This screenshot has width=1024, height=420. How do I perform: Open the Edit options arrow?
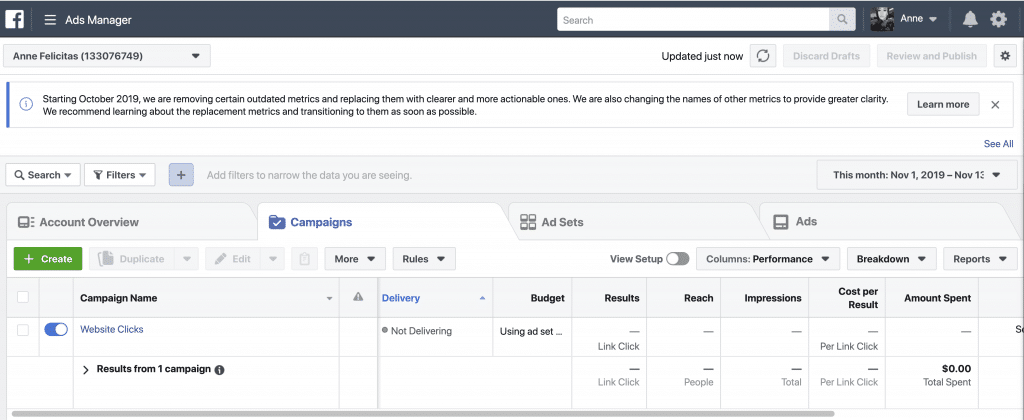273,259
